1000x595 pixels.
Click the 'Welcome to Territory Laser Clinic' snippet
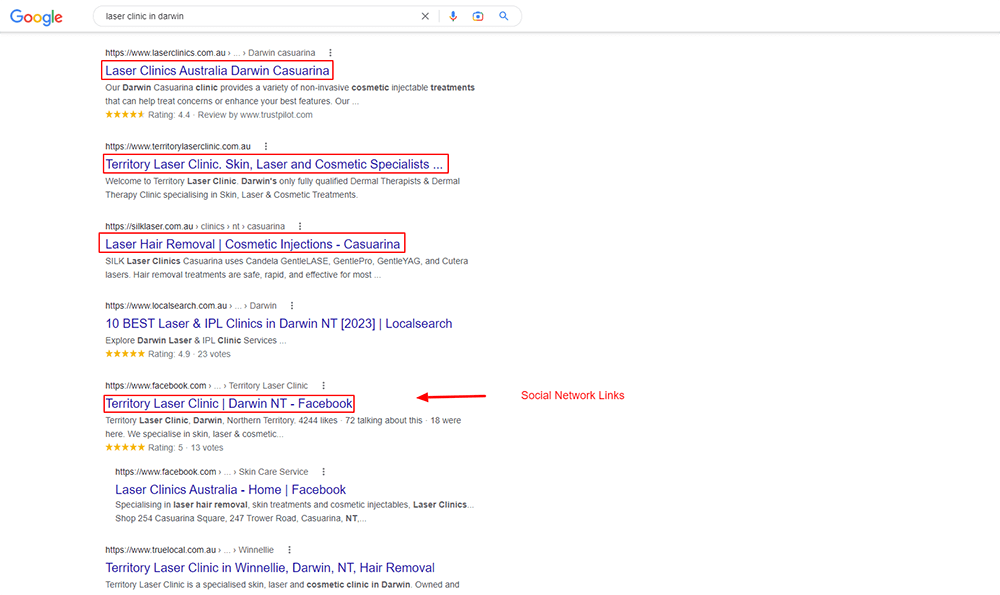(x=283, y=188)
